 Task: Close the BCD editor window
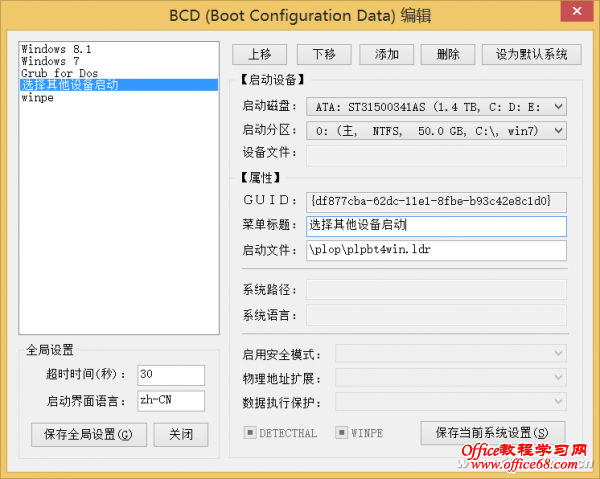point(577,11)
